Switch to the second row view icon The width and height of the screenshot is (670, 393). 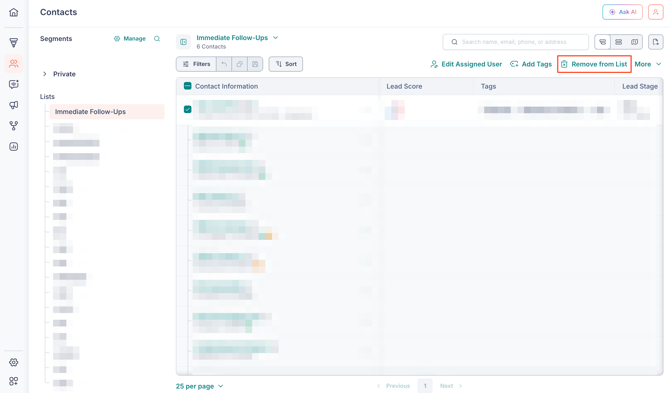[618, 42]
